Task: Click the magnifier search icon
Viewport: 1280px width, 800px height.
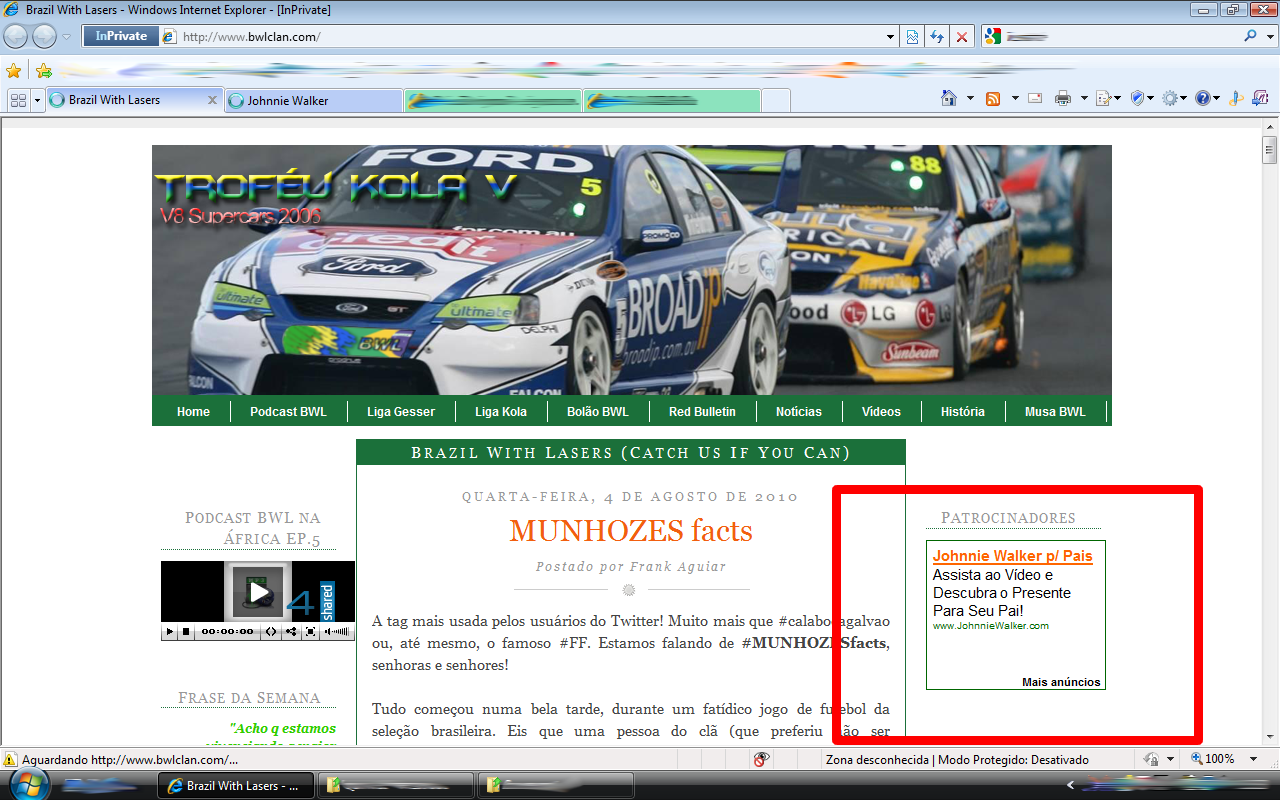Action: pos(1250,36)
